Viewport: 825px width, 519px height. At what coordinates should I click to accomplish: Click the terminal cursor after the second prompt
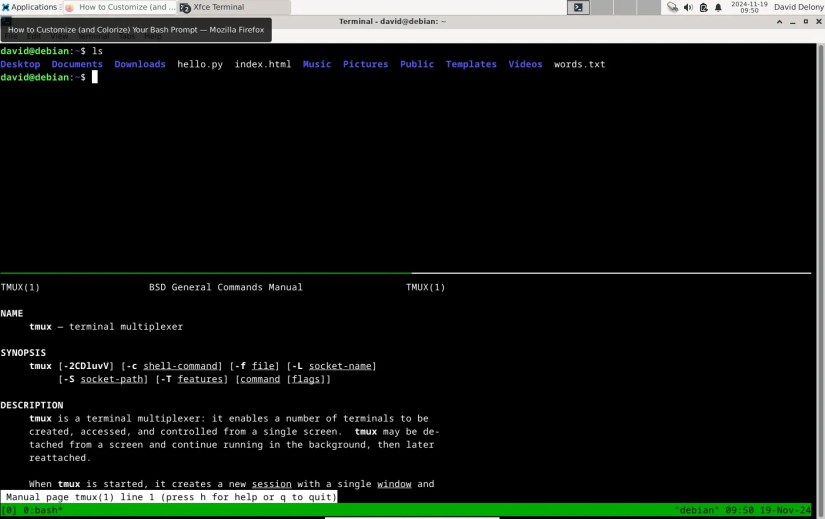[95, 77]
